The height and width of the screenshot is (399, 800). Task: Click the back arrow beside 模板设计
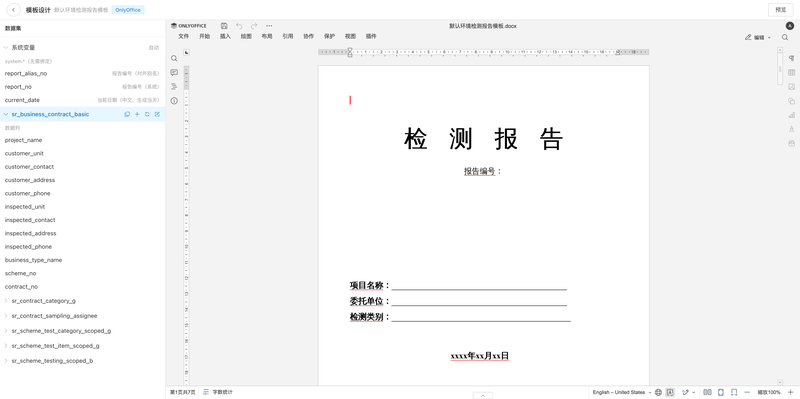coord(13,10)
